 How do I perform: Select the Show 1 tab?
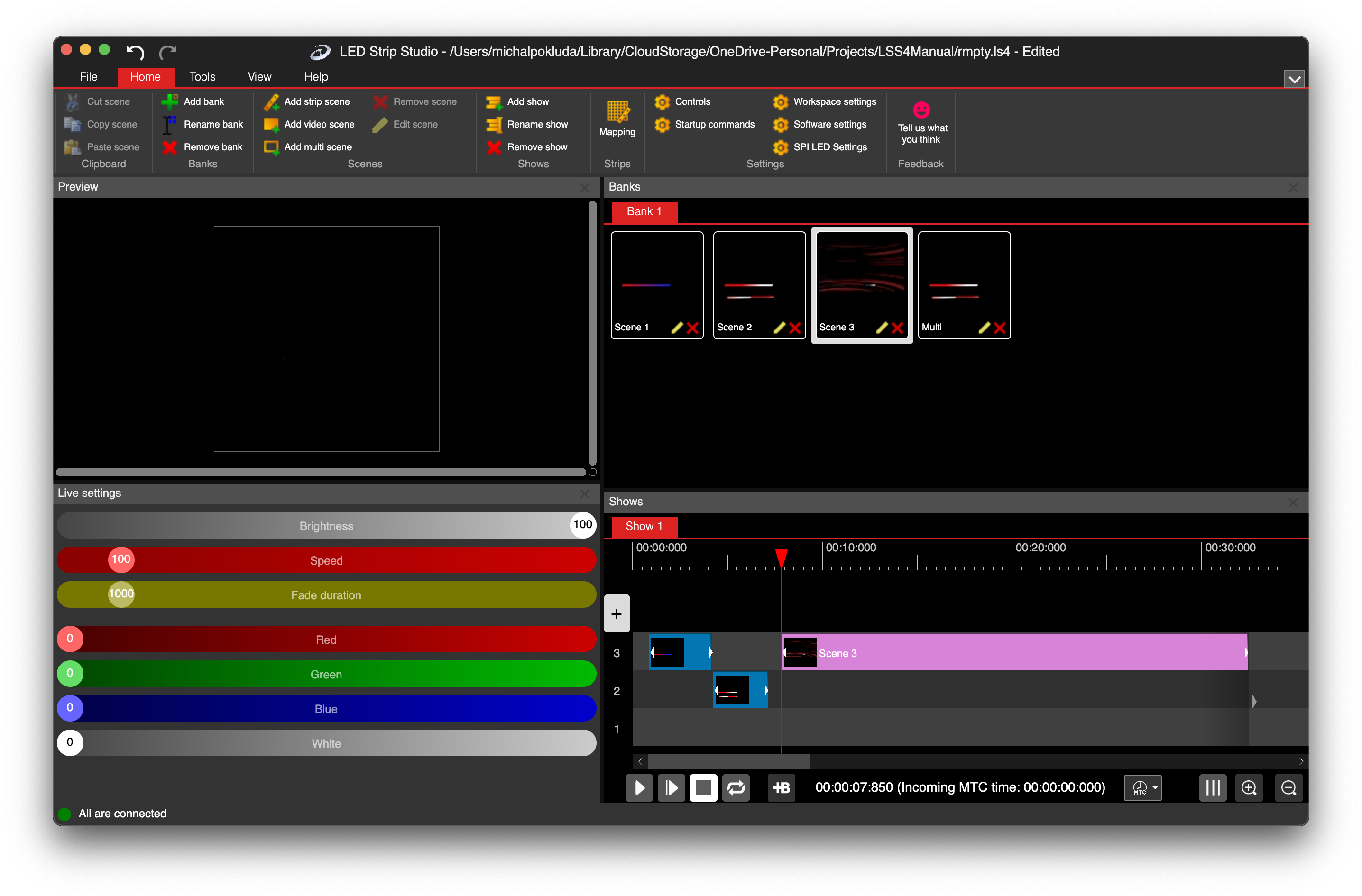coord(645,526)
